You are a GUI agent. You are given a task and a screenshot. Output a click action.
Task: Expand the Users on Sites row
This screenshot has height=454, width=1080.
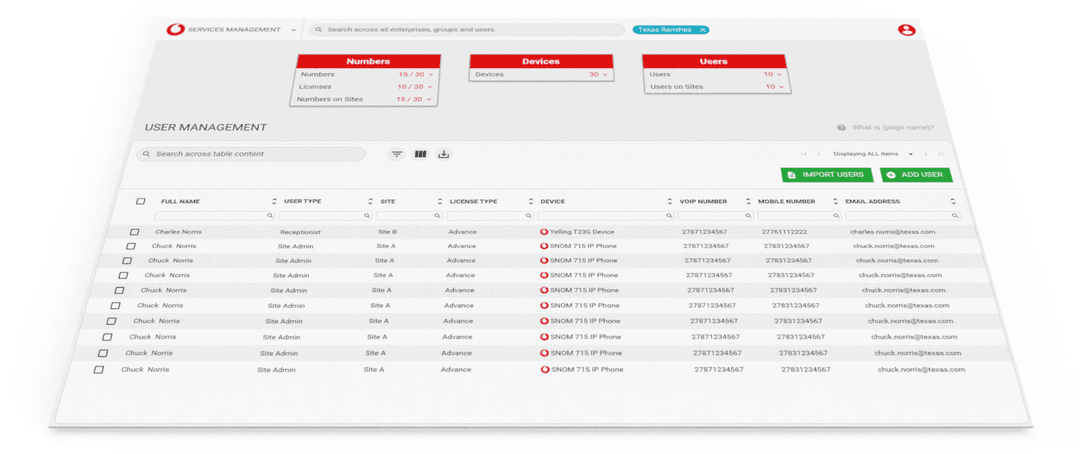(x=780, y=87)
